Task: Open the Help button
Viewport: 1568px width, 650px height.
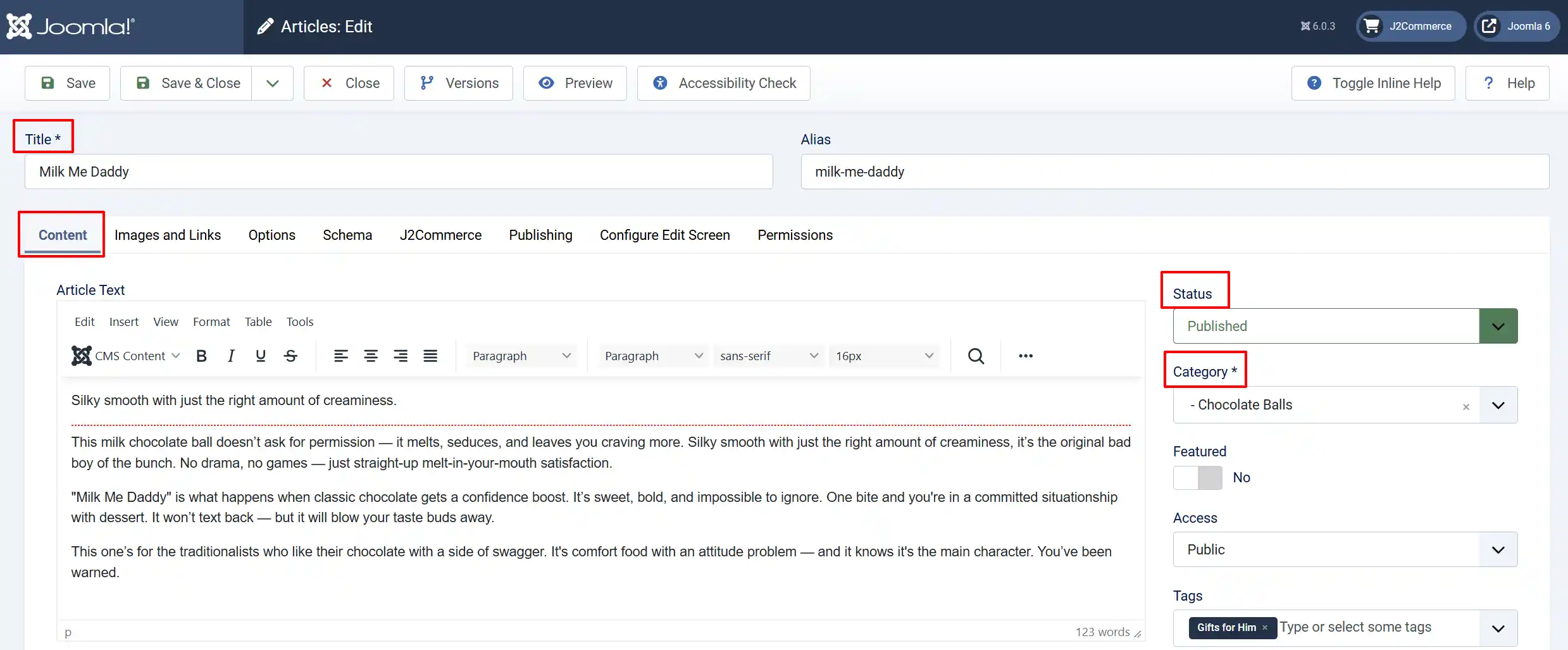Action: pyautogui.click(x=1507, y=83)
